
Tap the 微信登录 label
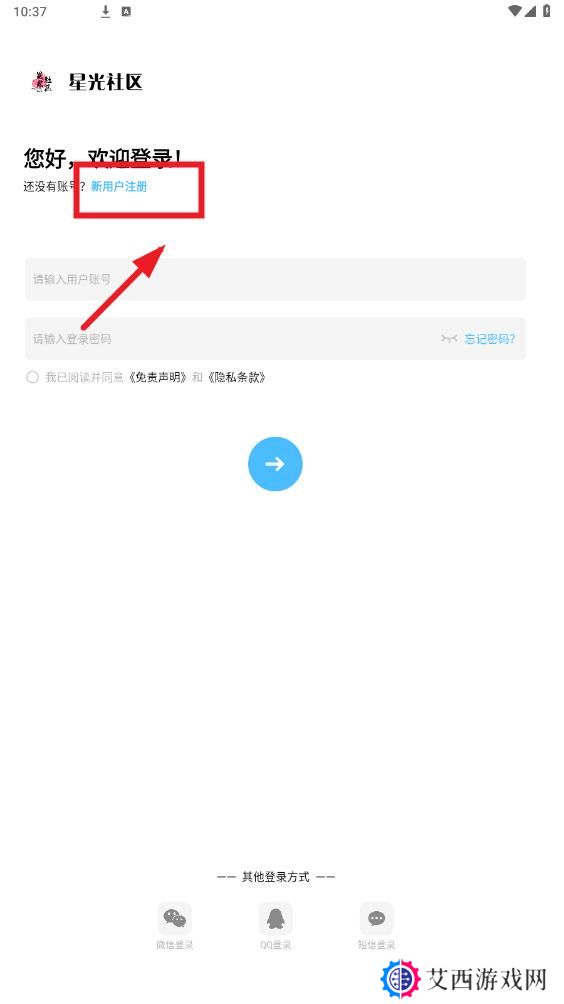(x=174, y=944)
